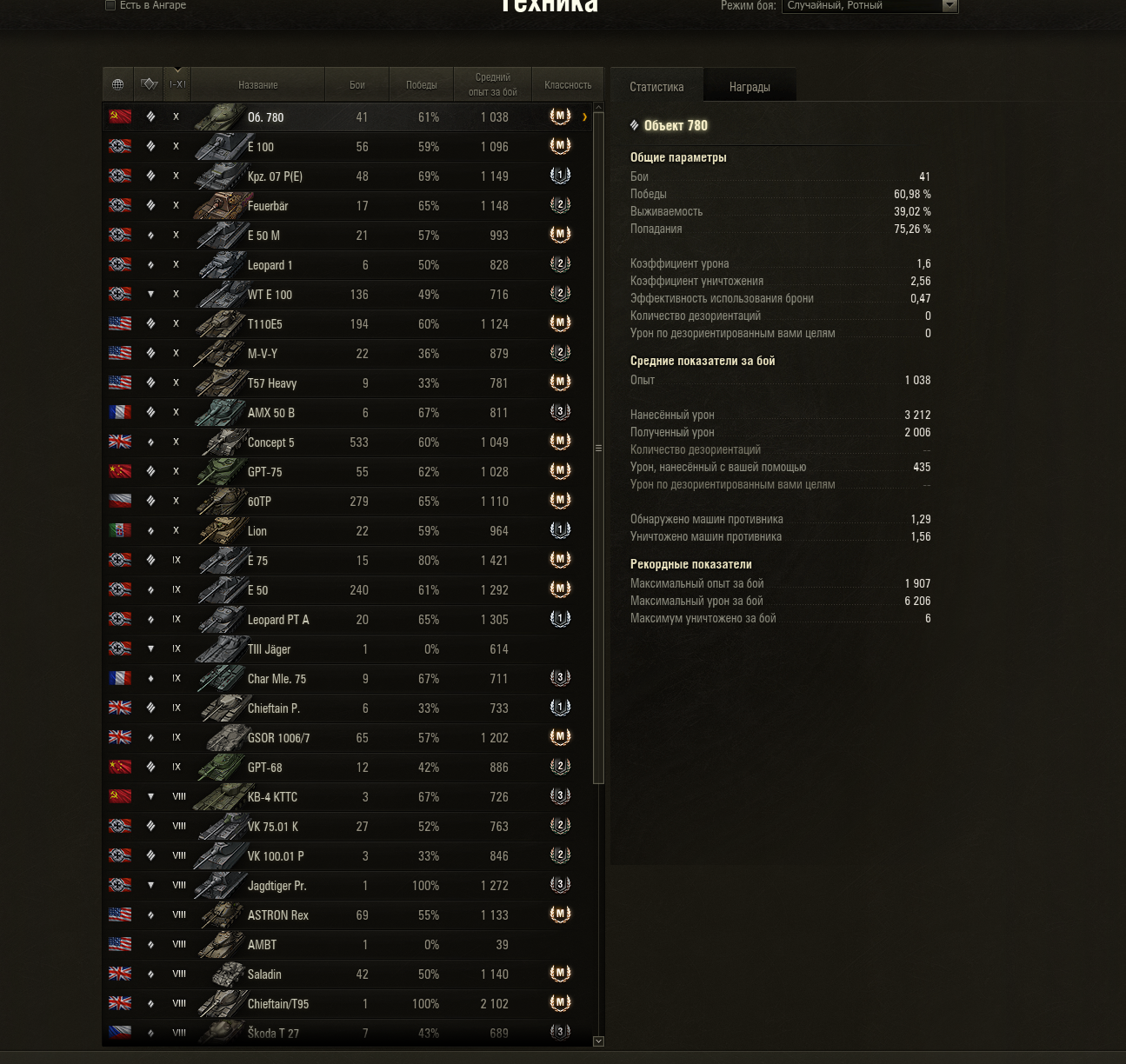Sort by the Бои column header
Viewport: 1126px width, 1064px height.
click(x=357, y=84)
